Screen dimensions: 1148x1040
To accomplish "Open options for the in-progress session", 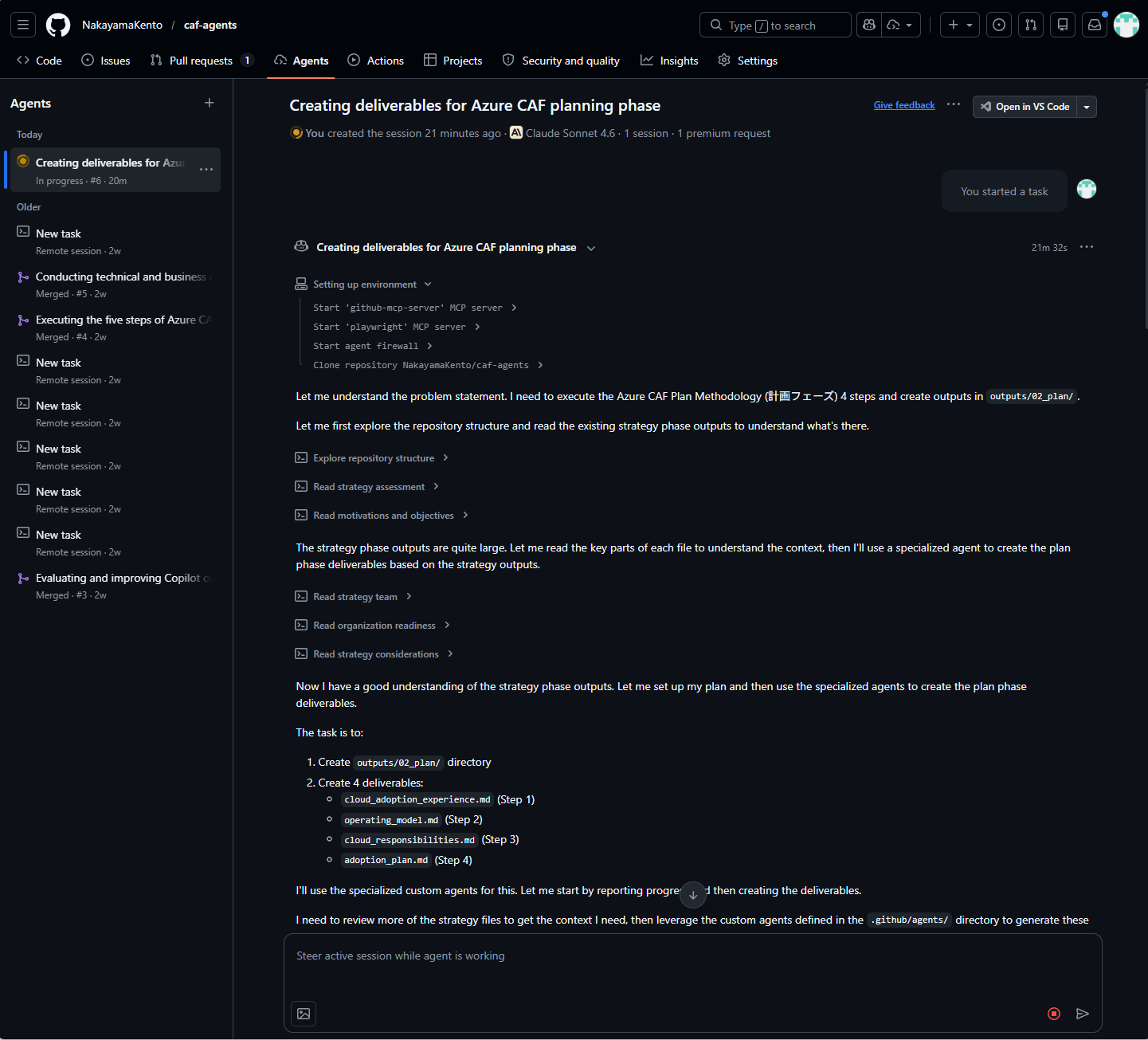I will click(206, 170).
